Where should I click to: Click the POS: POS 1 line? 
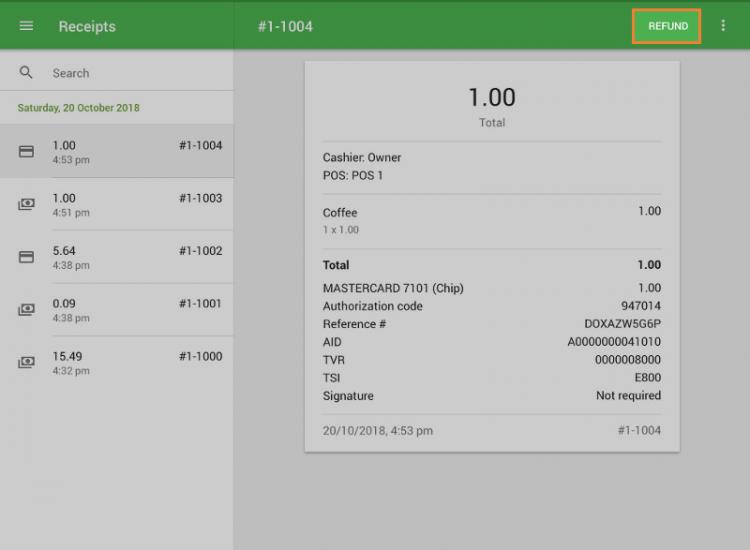[353, 176]
